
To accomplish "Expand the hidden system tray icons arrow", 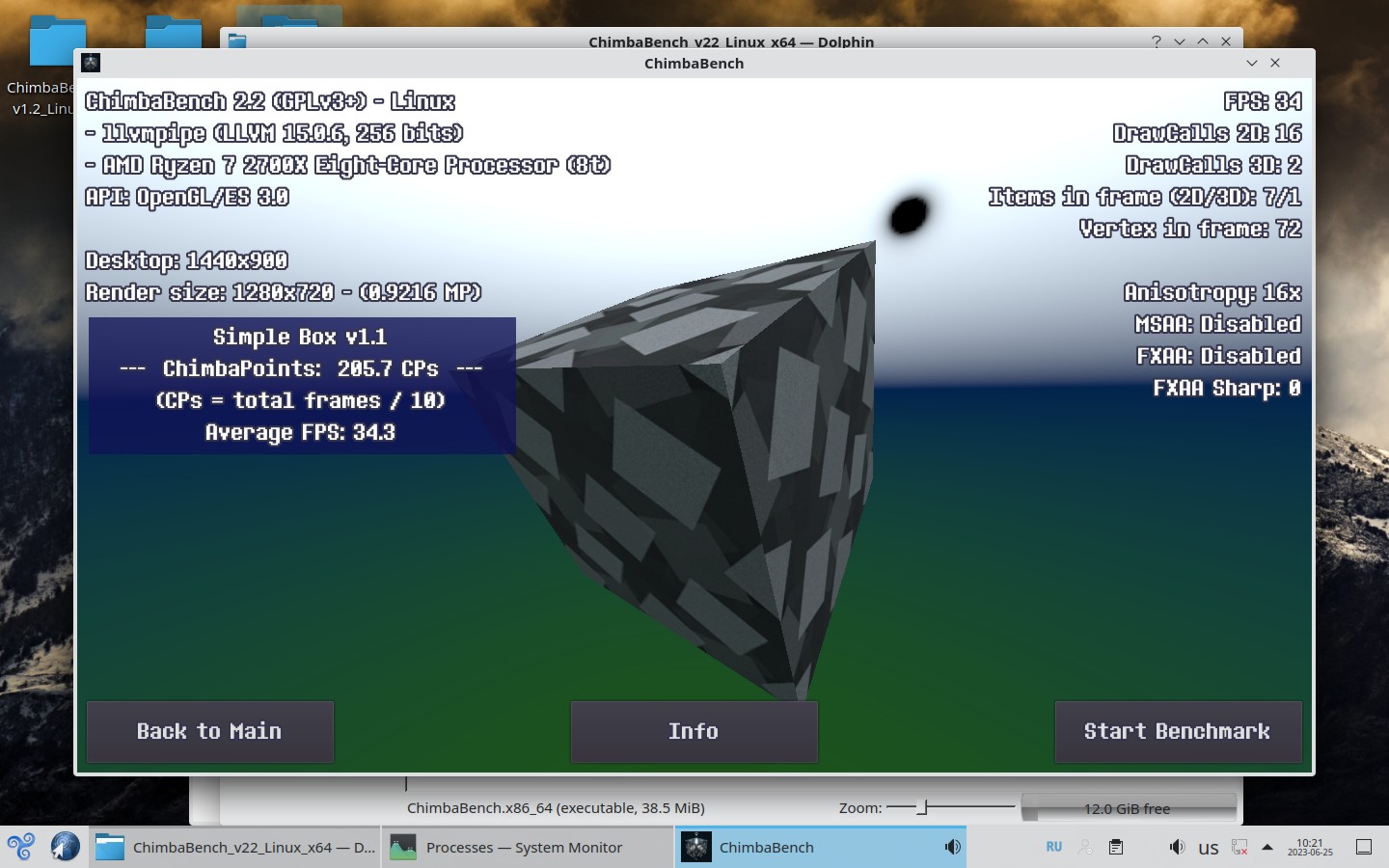I will pos(1267,847).
